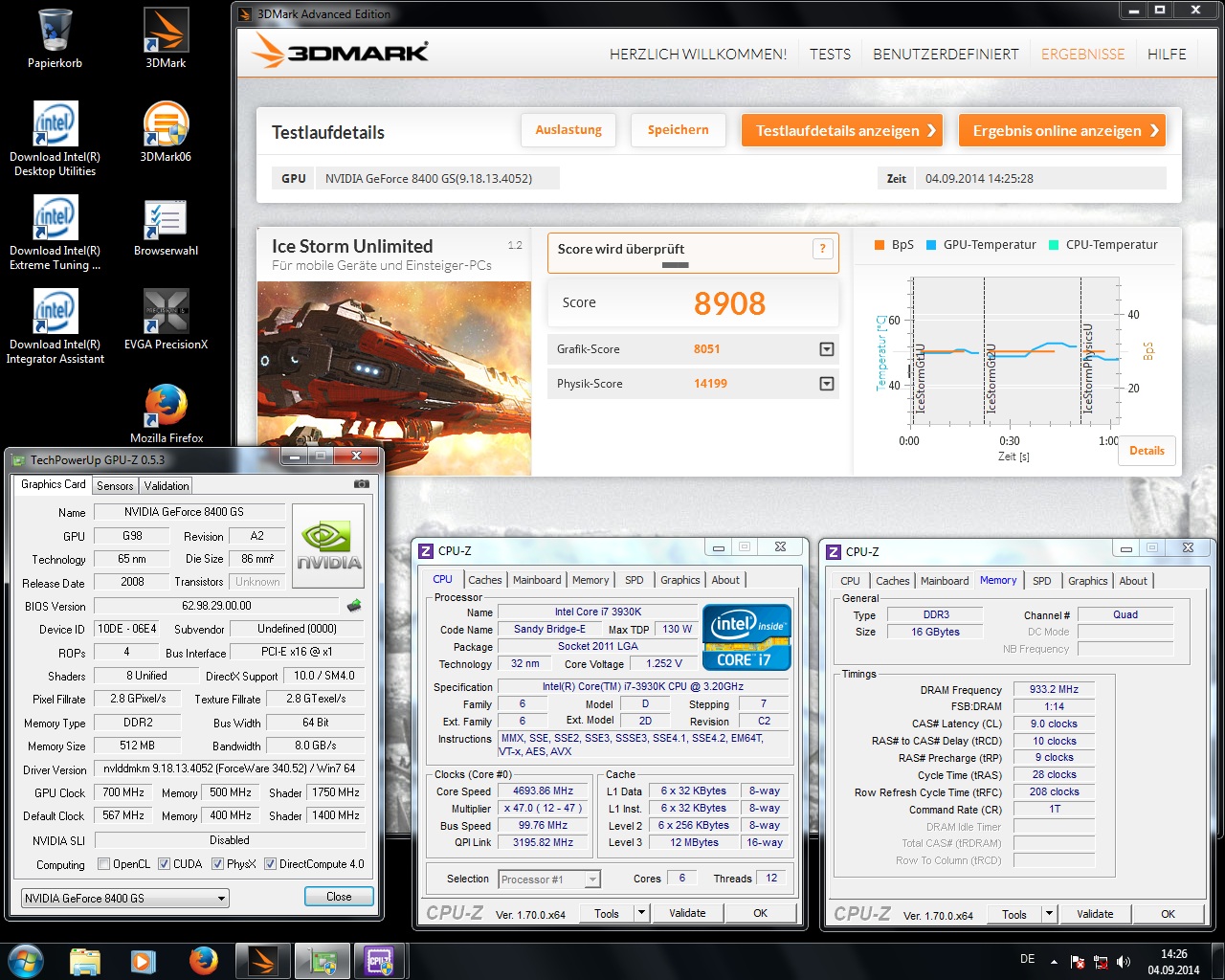1225x980 pixels.
Task: Click Validate in the CPU-Z CPU window
Action: coord(687,913)
